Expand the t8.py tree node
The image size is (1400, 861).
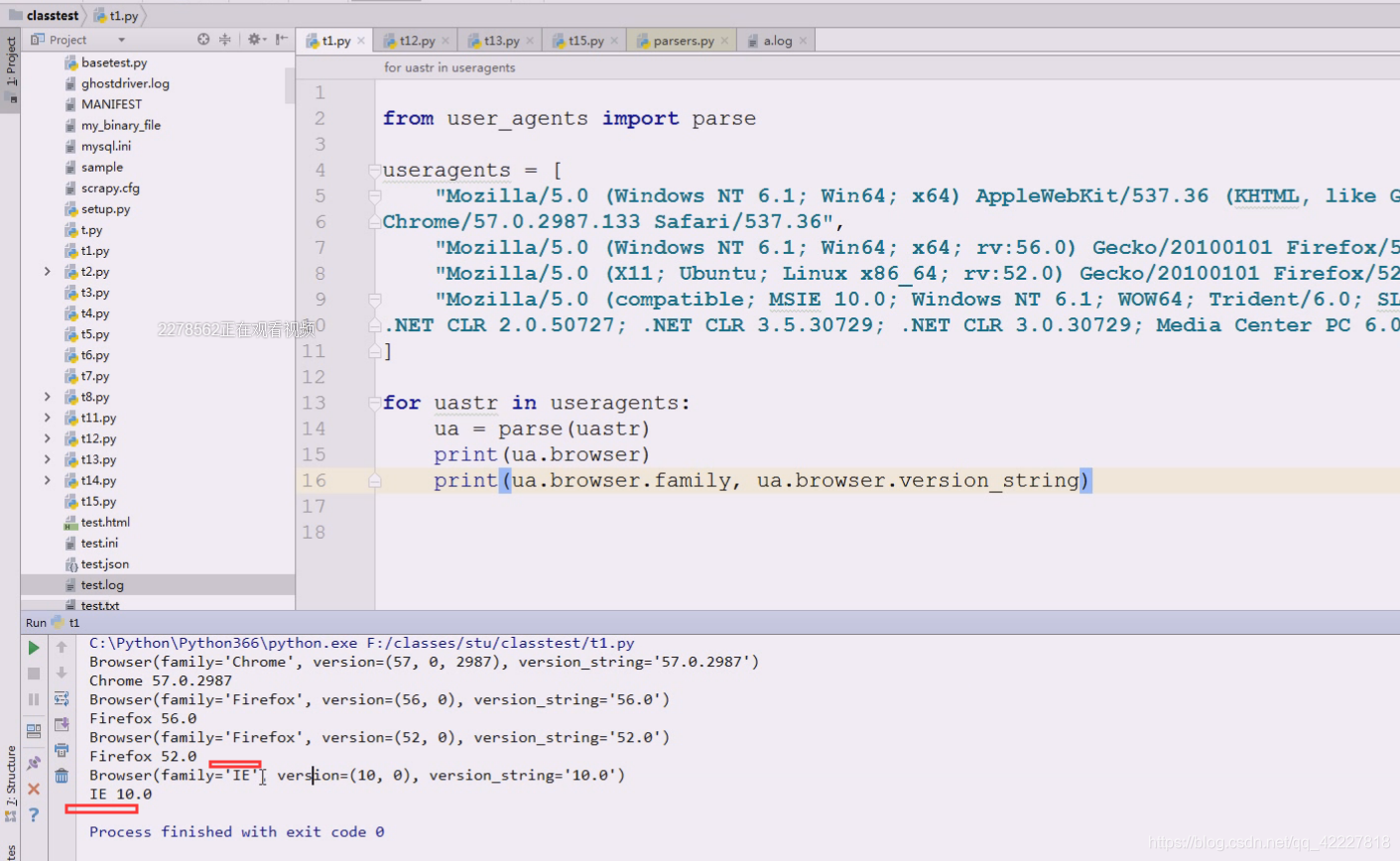pyautogui.click(x=47, y=397)
